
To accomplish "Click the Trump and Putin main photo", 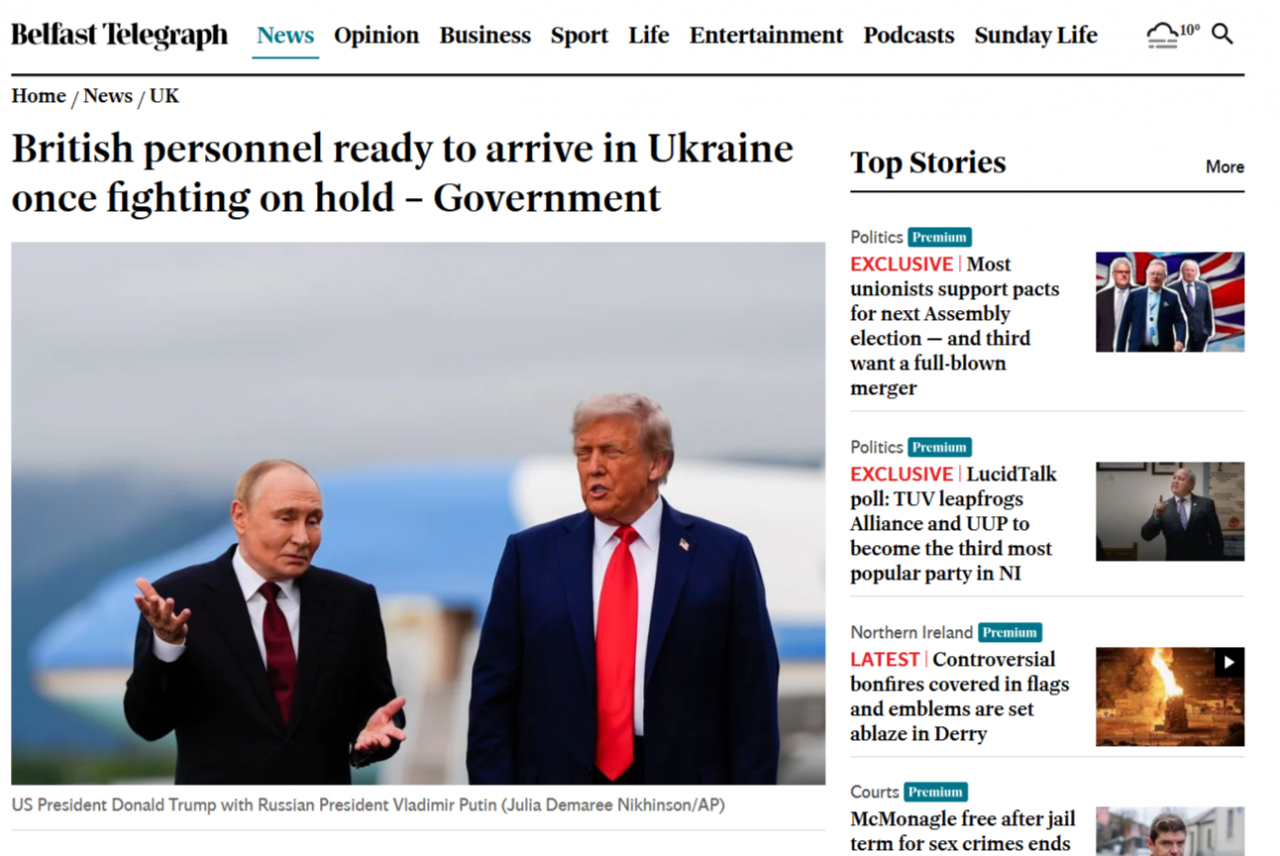I will tap(418, 513).
